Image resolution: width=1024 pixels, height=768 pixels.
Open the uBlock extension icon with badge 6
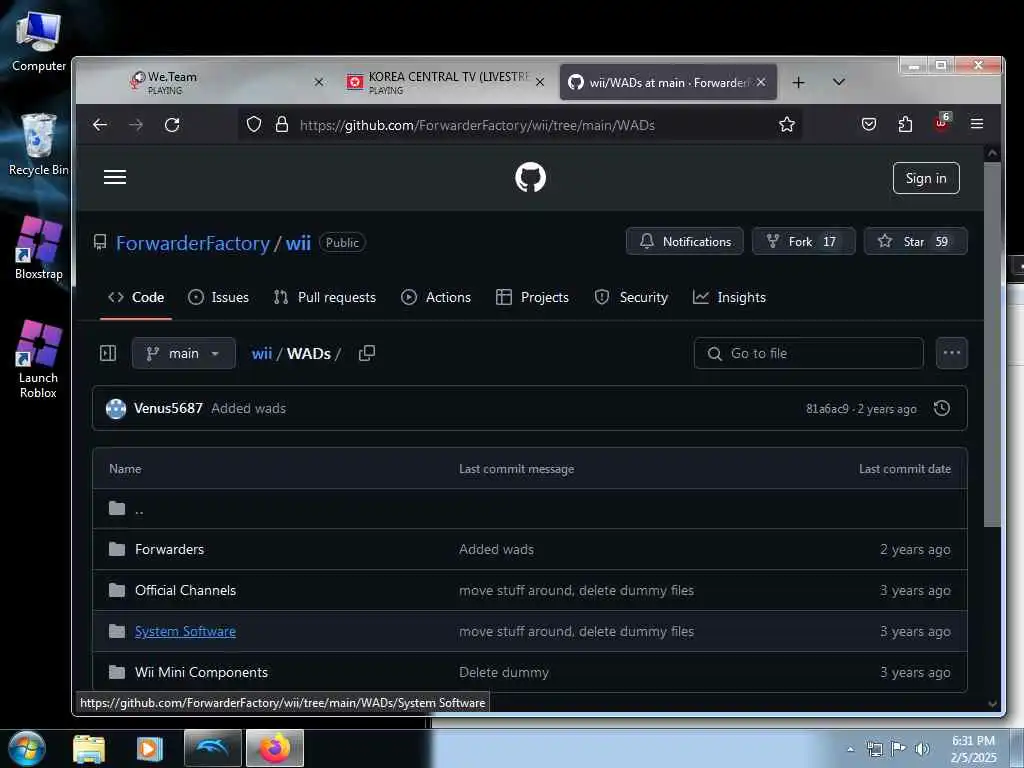click(942, 122)
